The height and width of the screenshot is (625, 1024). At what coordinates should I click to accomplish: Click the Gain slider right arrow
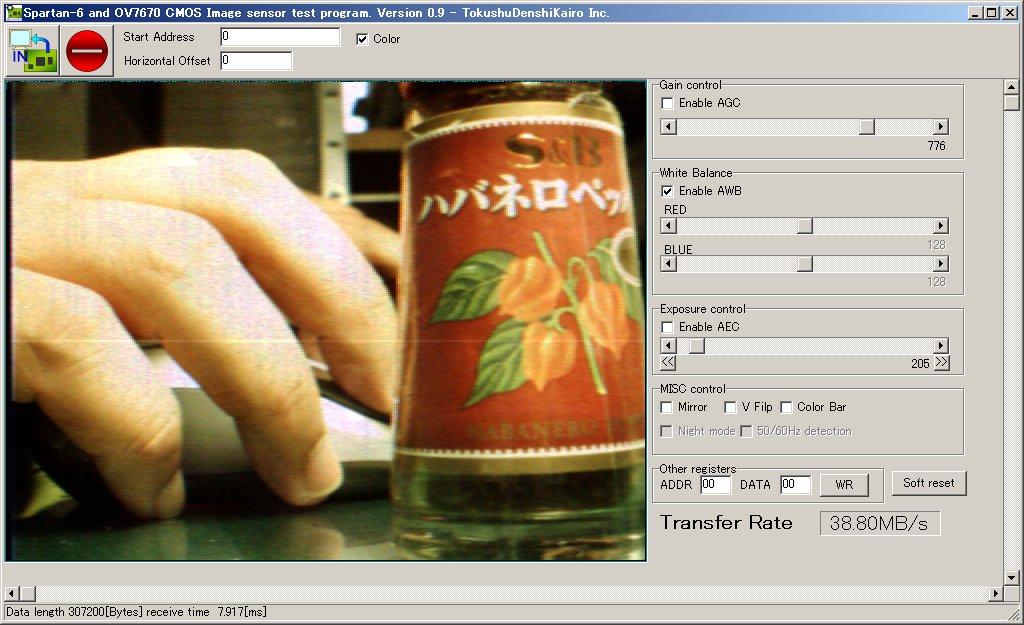click(940, 127)
